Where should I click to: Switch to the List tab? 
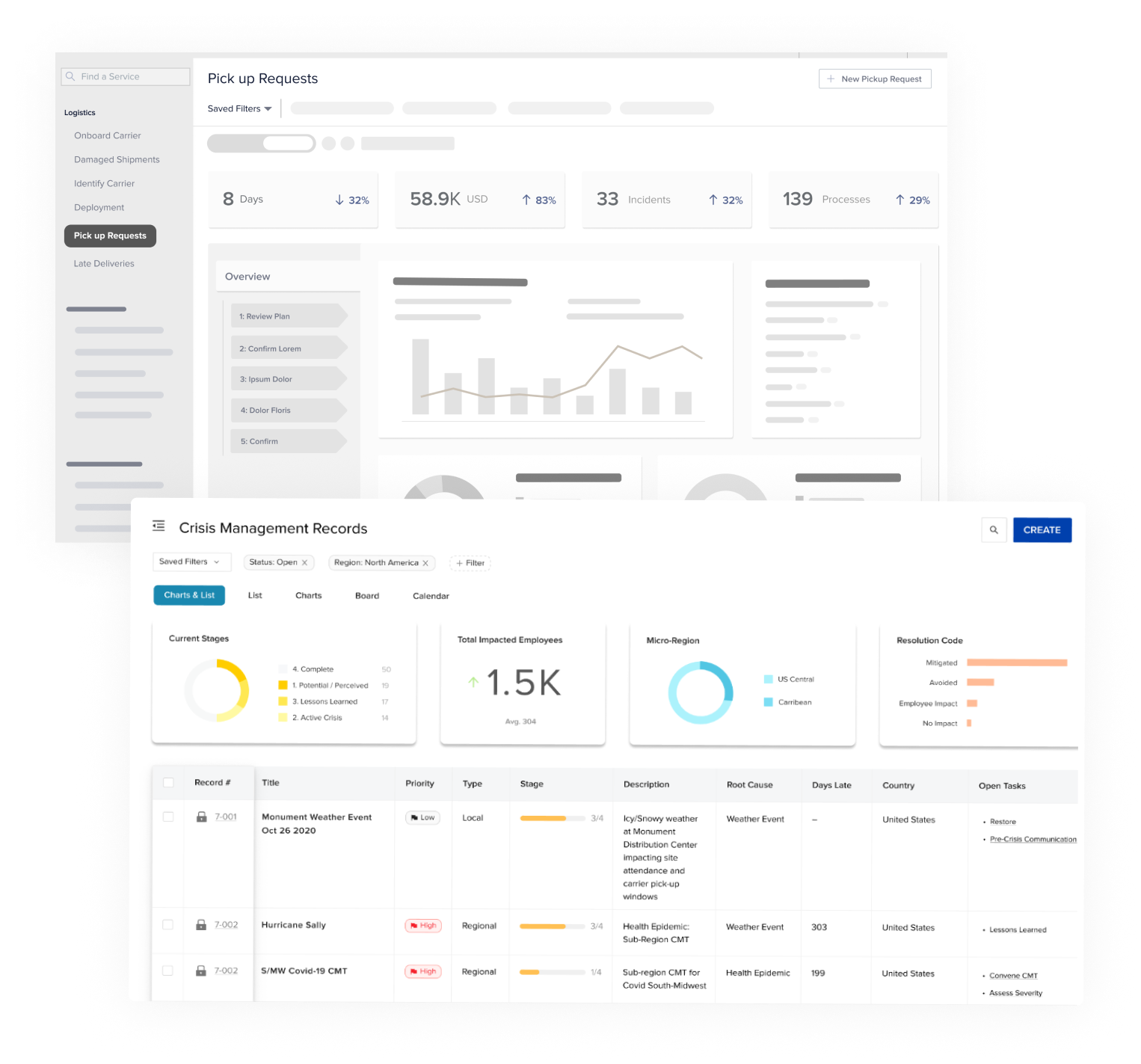tap(255, 596)
